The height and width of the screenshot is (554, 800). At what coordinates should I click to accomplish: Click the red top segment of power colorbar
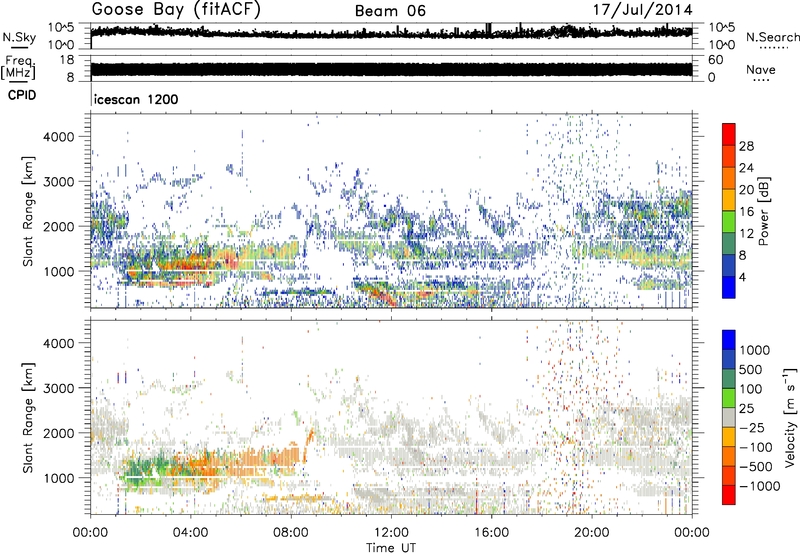(729, 134)
